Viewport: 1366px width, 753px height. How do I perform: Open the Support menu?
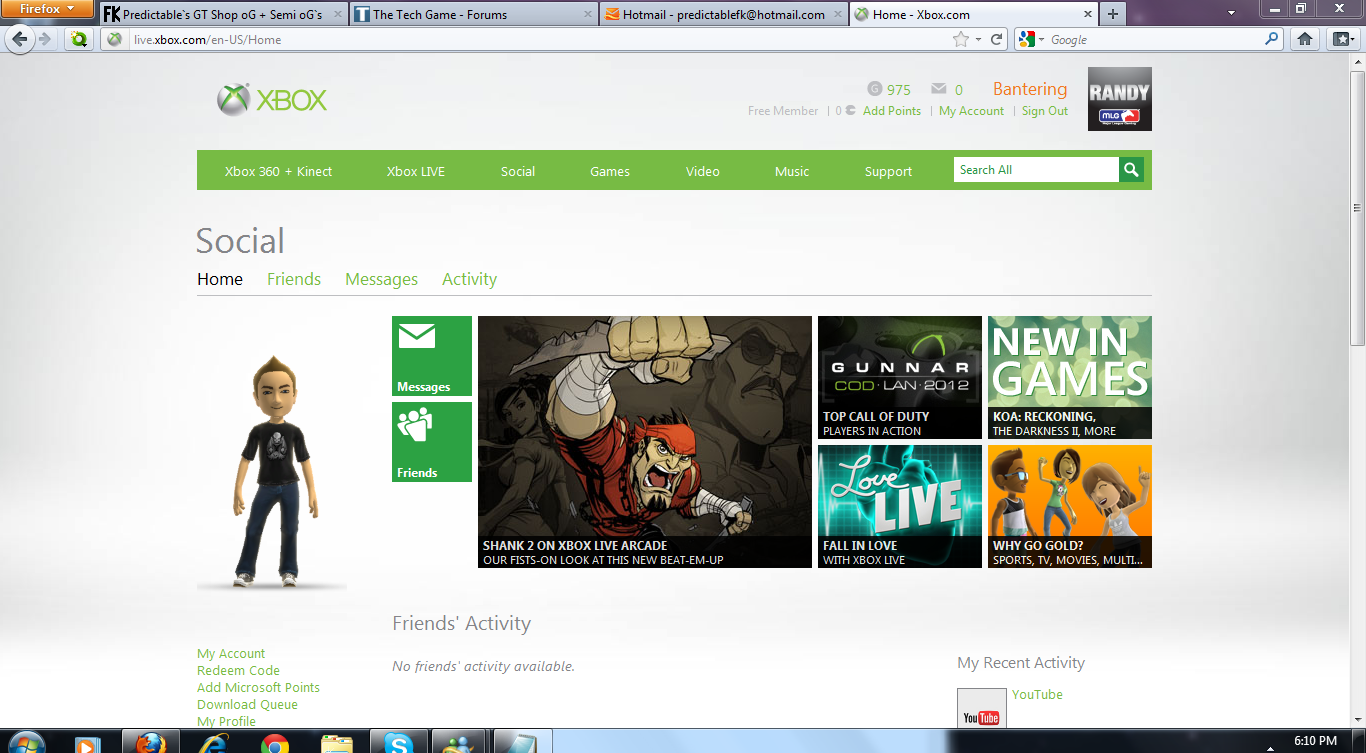(x=889, y=171)
